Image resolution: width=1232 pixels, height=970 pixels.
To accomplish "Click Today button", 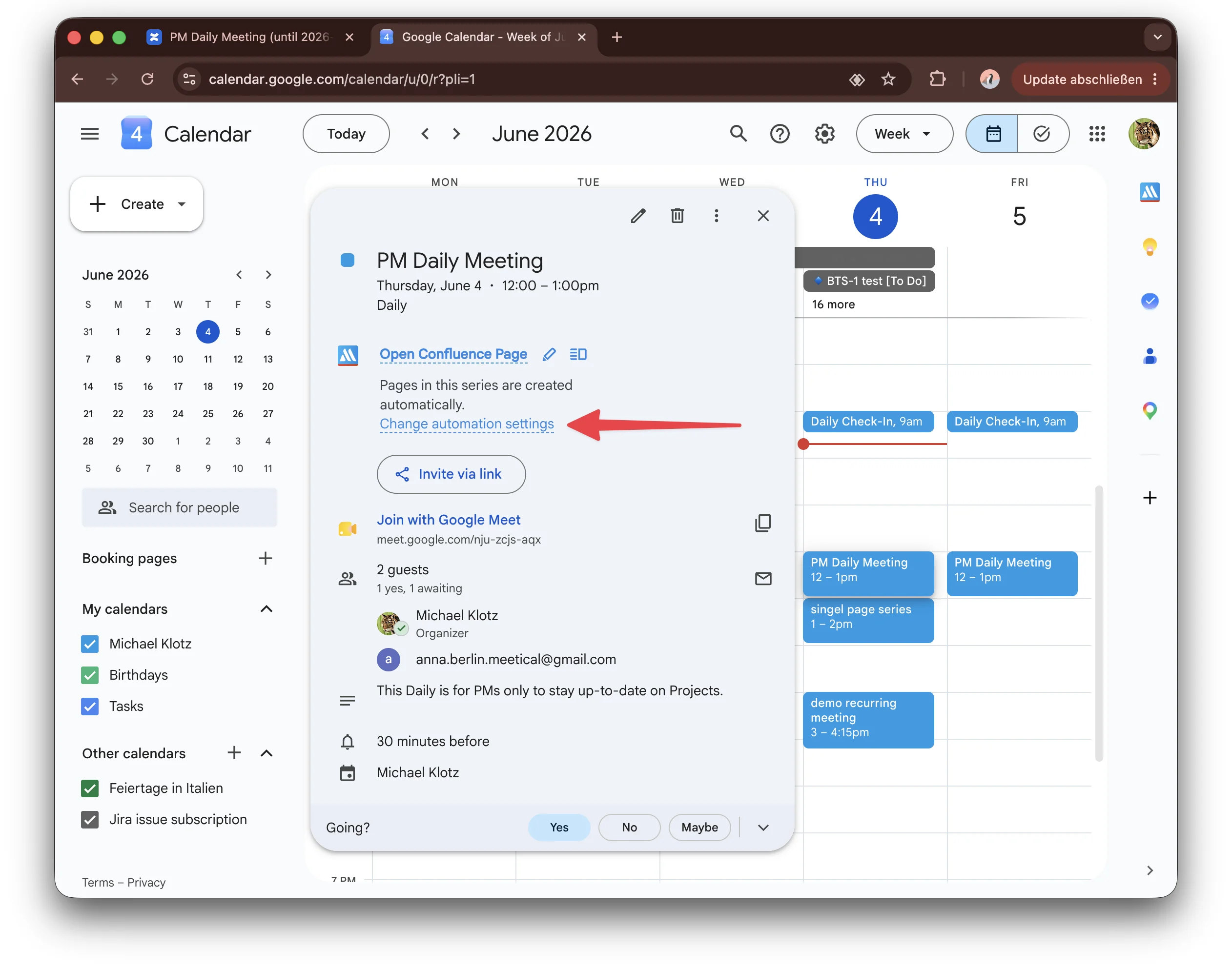I will tap(346, 134).
